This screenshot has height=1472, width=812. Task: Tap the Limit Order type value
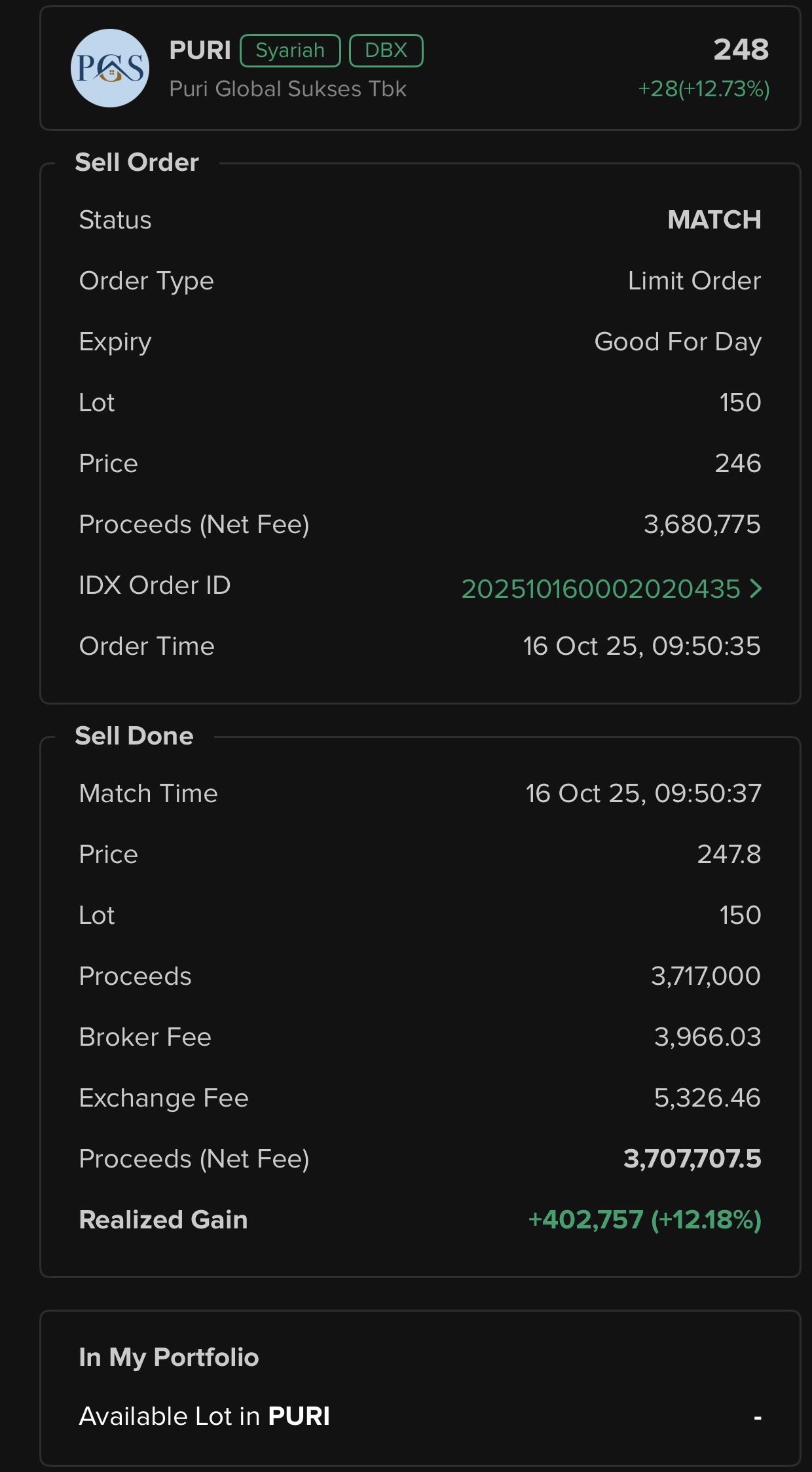[x=694, y=281]
